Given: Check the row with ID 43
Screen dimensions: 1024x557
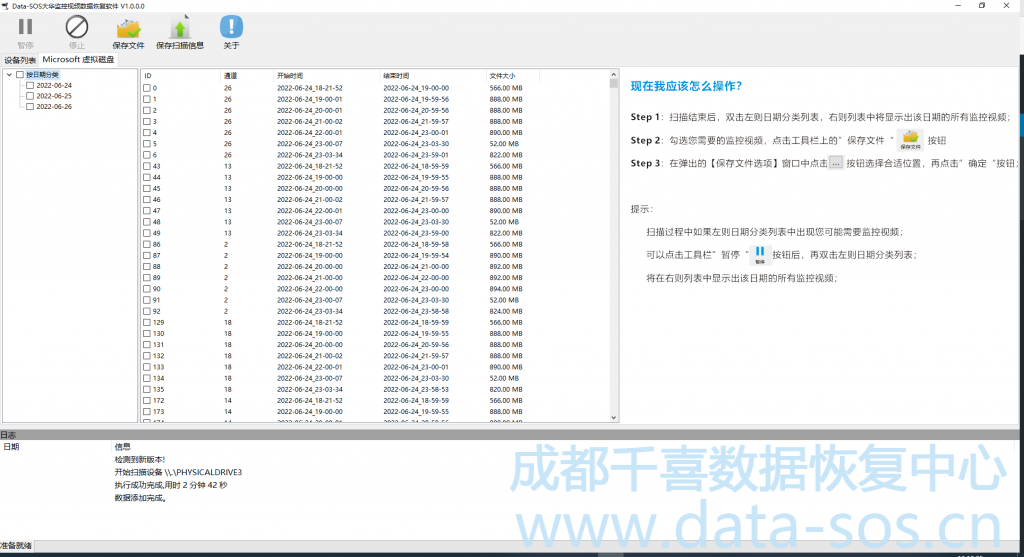Looking at the screenshot, I should [147, 167].
